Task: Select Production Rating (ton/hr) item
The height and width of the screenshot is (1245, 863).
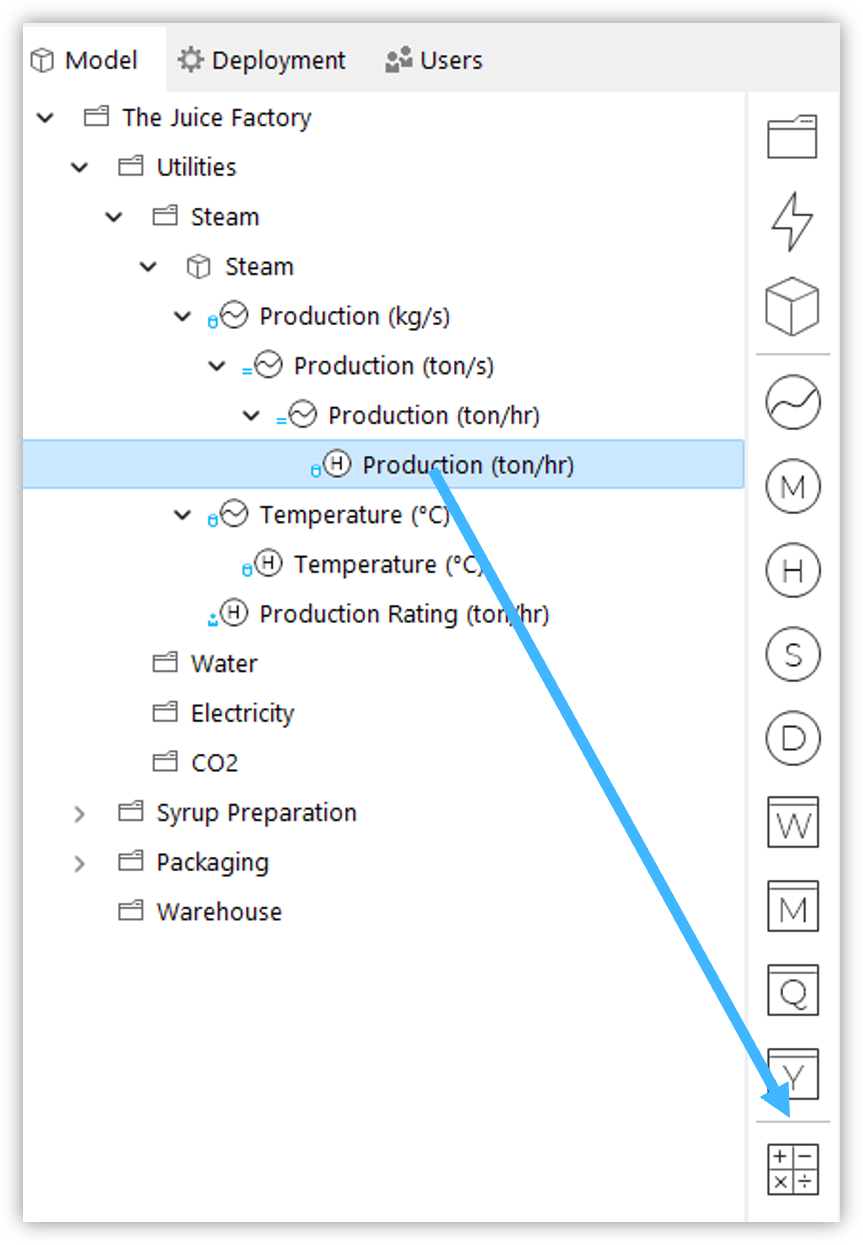Action: tap(378, 614)
